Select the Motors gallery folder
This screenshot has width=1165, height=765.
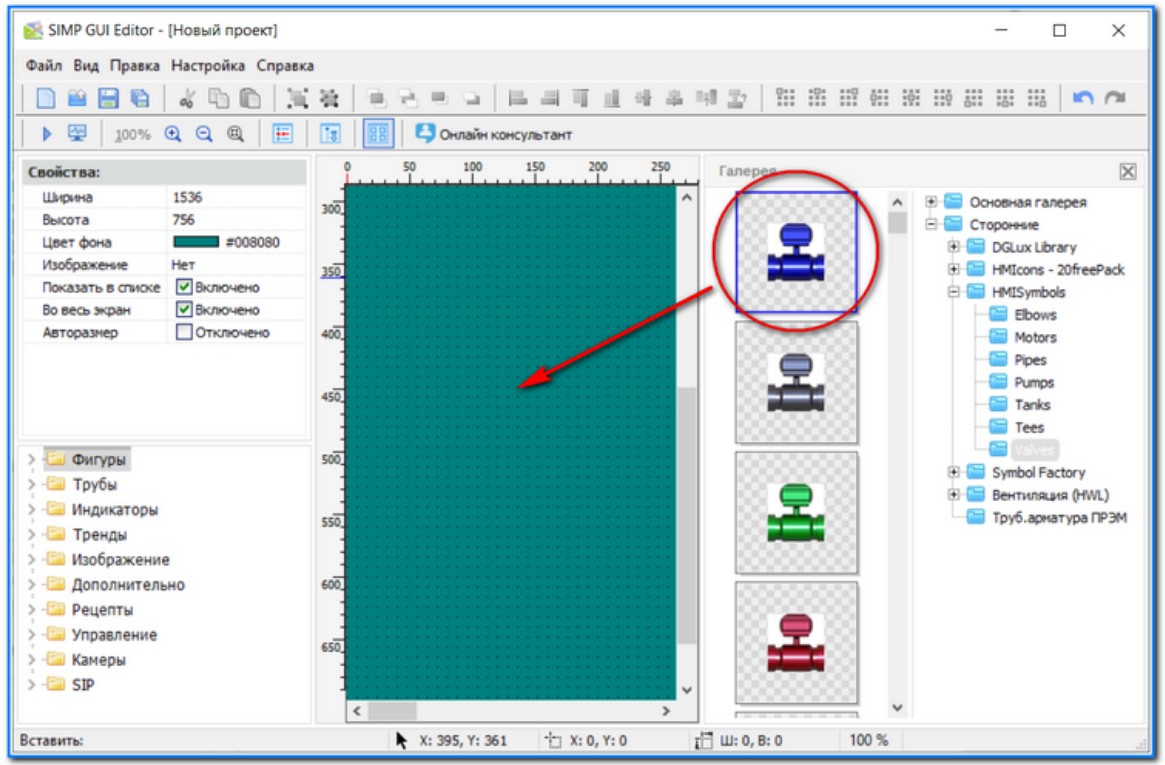[x=1023, y=337]
